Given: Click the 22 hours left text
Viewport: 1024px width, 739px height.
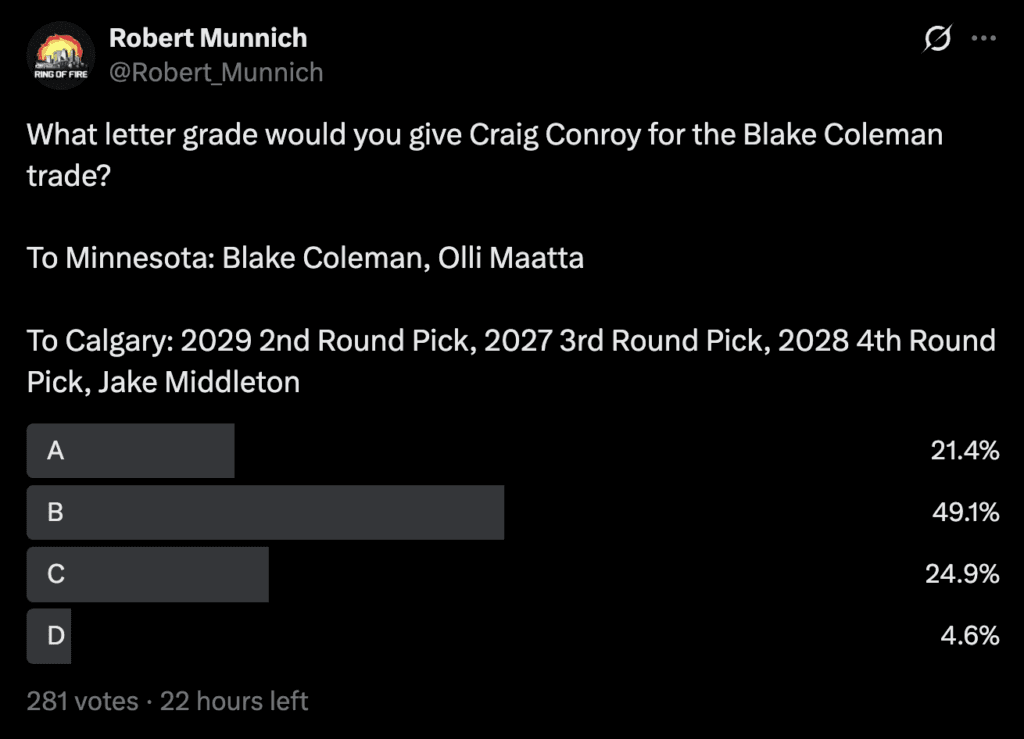Looking at the screenshot, I should [x=234, y=701].
